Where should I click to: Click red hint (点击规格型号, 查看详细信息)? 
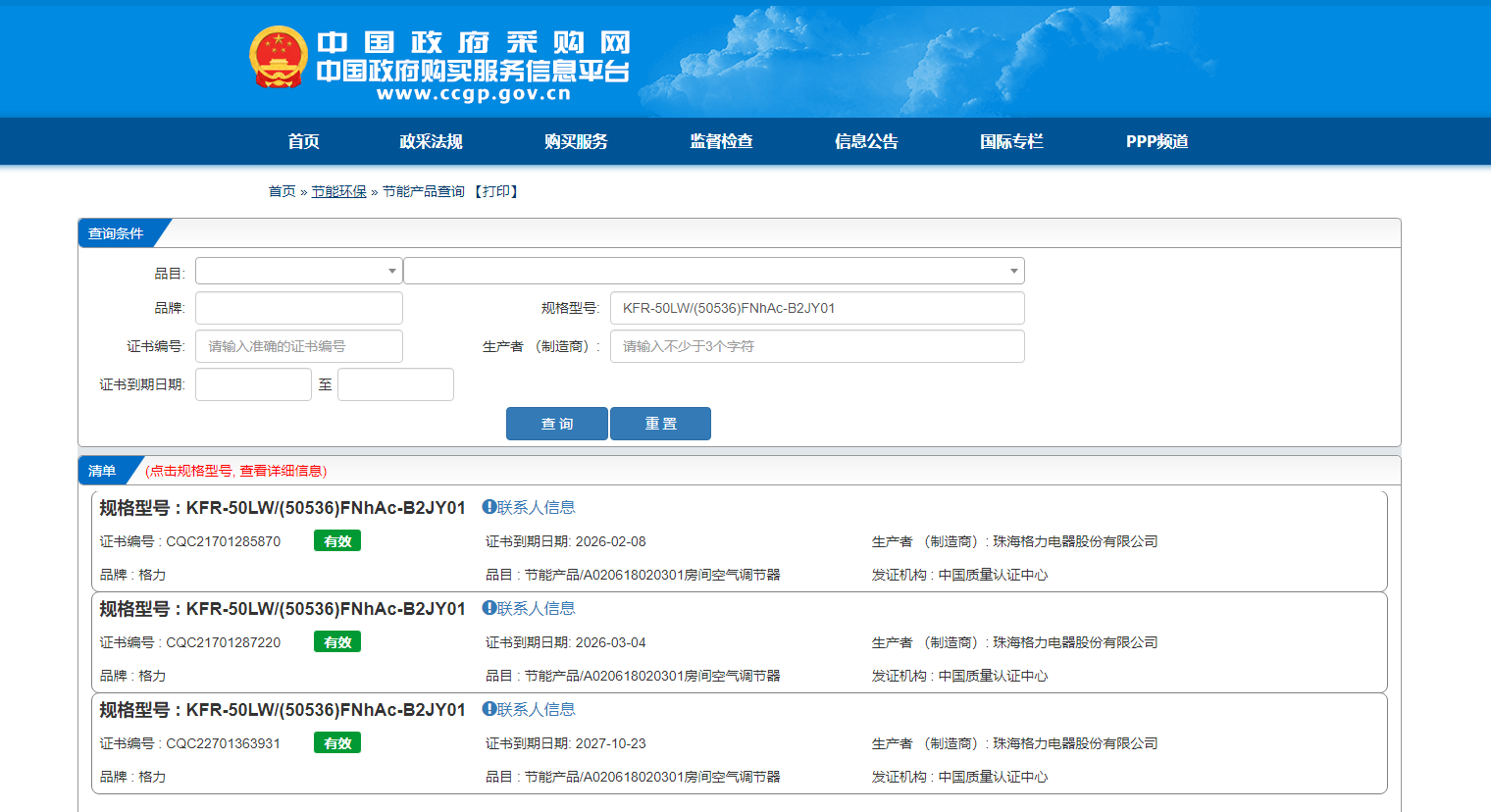[236, 471]
